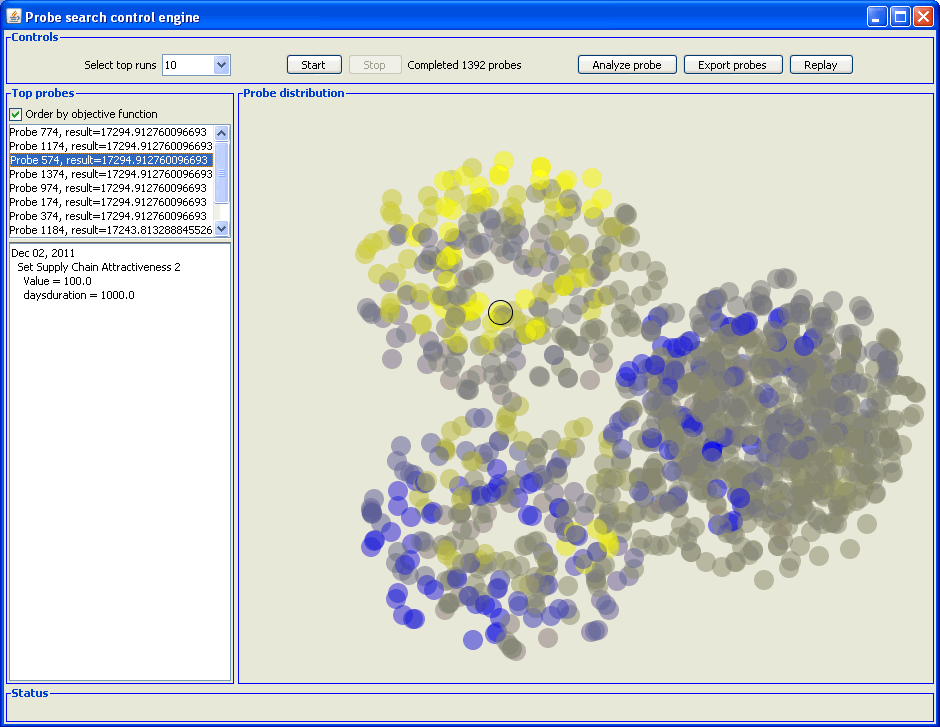
Task: Minimize the Probe search window
Action: coord(877,17)
